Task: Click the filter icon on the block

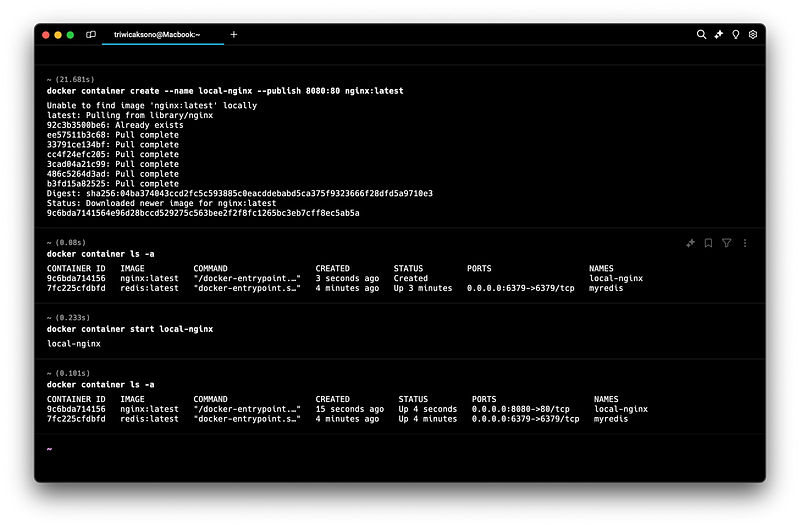Action: 727,243
